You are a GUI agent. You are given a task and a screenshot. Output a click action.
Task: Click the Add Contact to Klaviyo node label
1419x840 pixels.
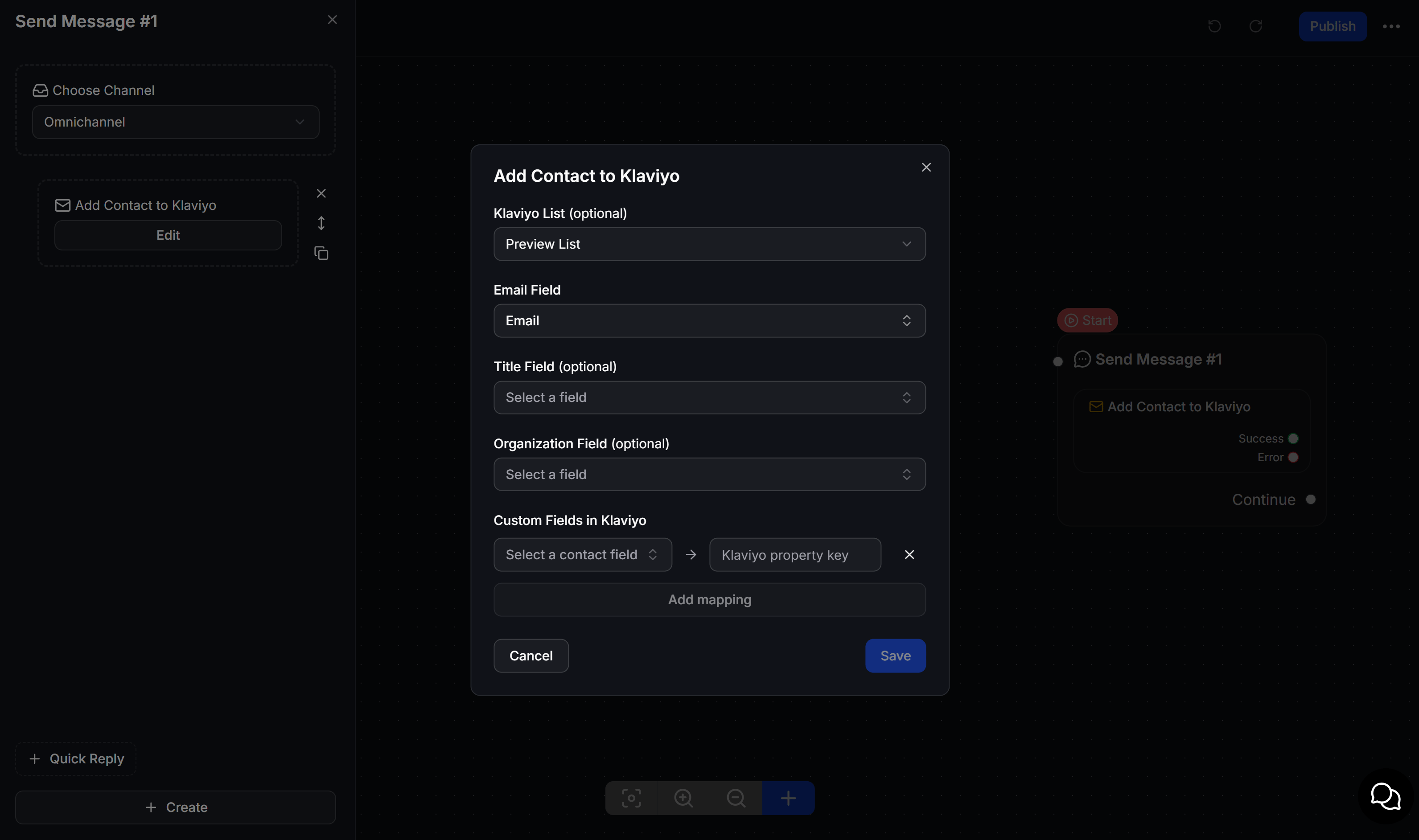1179,406
